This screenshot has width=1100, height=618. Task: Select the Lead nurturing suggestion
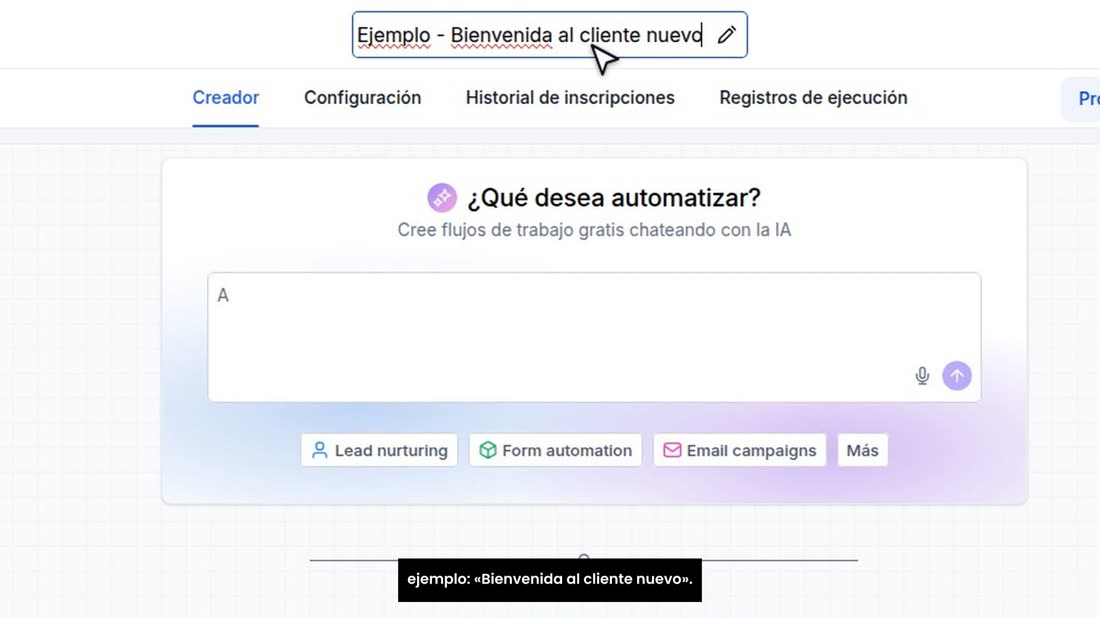point(379,450)
